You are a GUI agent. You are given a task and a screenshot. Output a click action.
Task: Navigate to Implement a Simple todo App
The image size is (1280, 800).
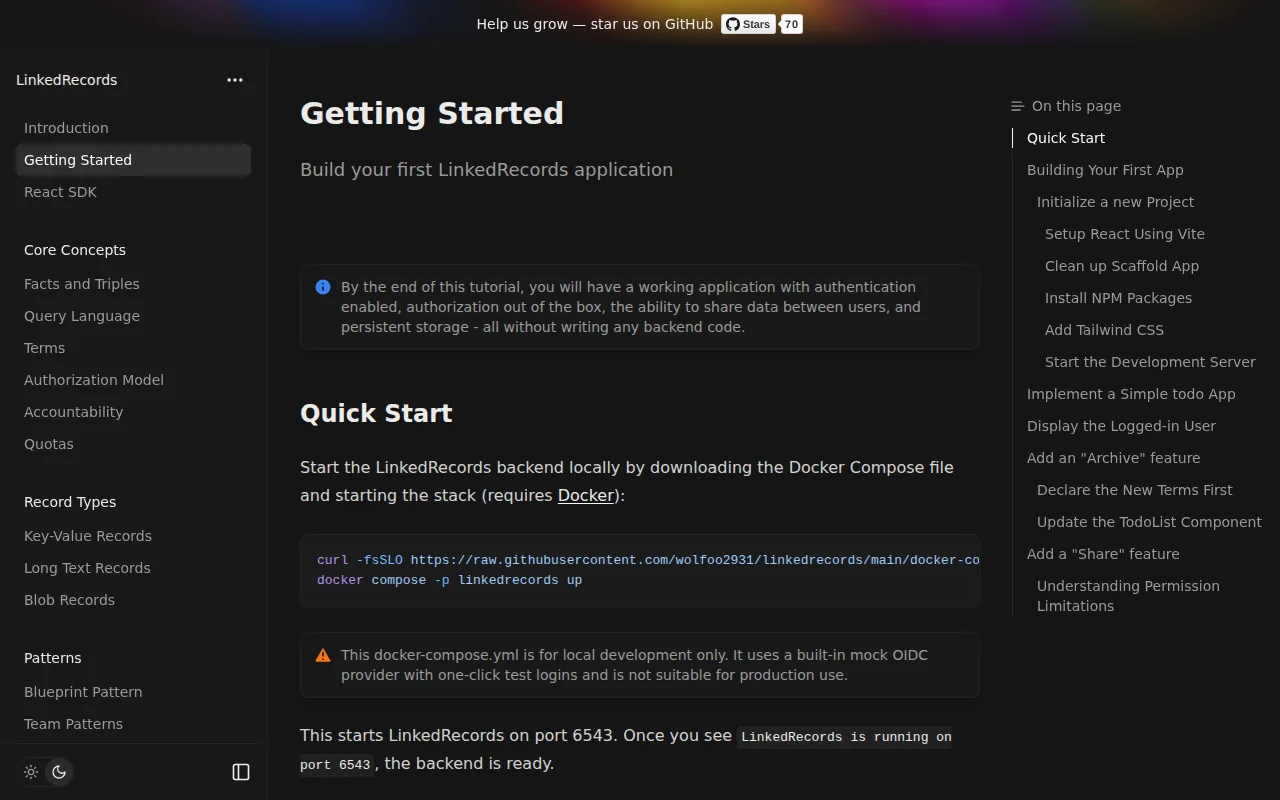tap(1131, 394)
